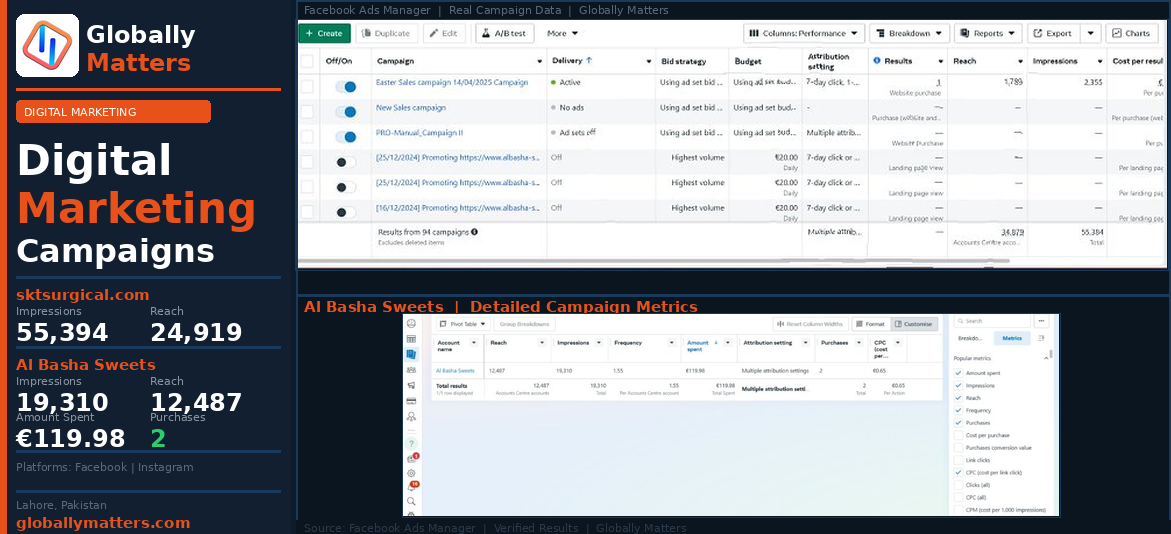Open the More dropdown in the campaigns toolbar

[x=562, y=33]
